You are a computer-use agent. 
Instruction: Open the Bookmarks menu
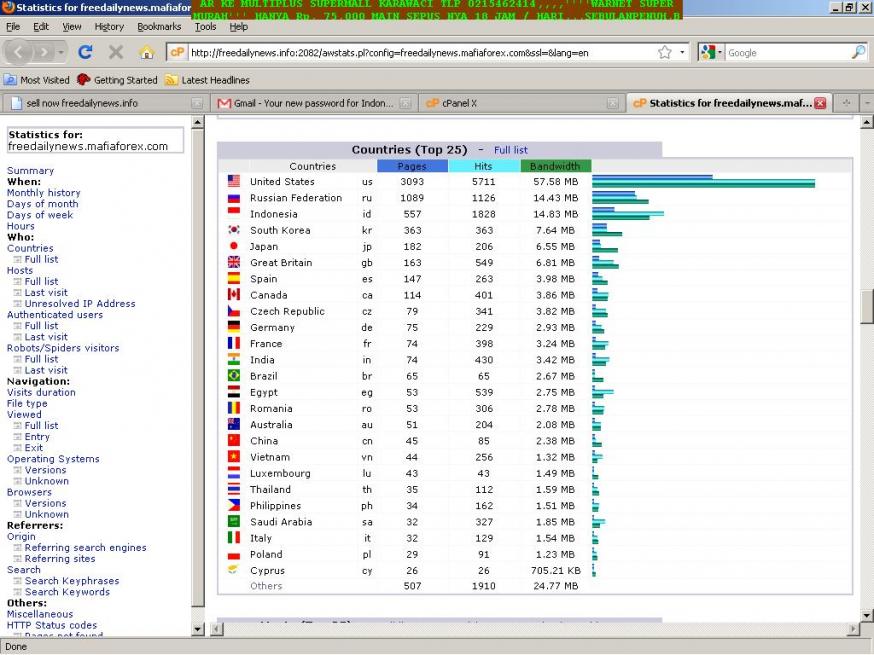pyautogui.click(x=159, y=27)
